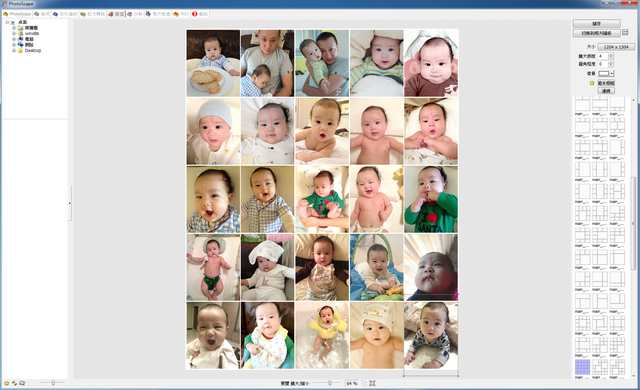Switch to the 檢視 viewer tab

pos(42,14)
